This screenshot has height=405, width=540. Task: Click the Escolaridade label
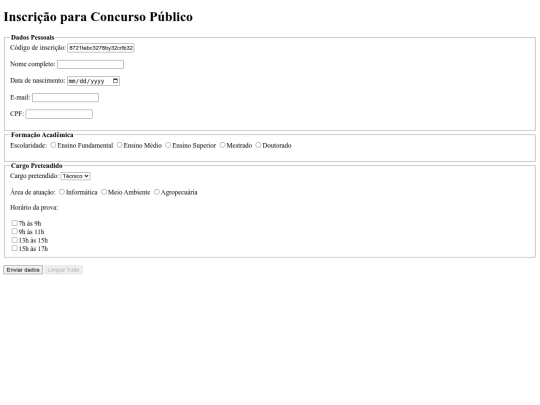[x=28, y=146]
